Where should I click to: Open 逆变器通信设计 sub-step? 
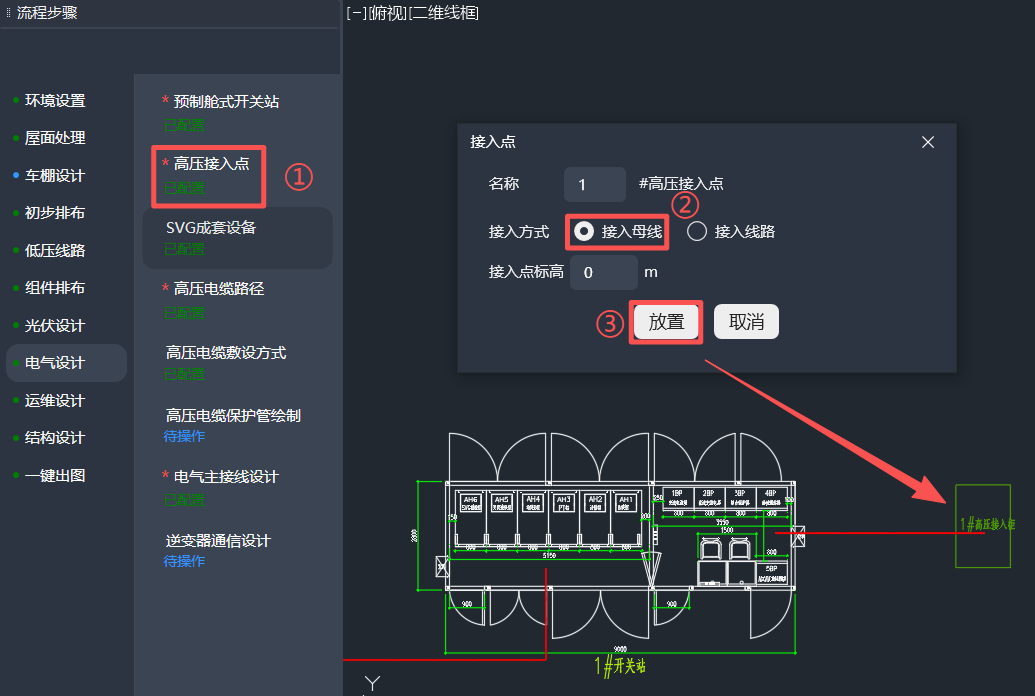pos(218,541)
